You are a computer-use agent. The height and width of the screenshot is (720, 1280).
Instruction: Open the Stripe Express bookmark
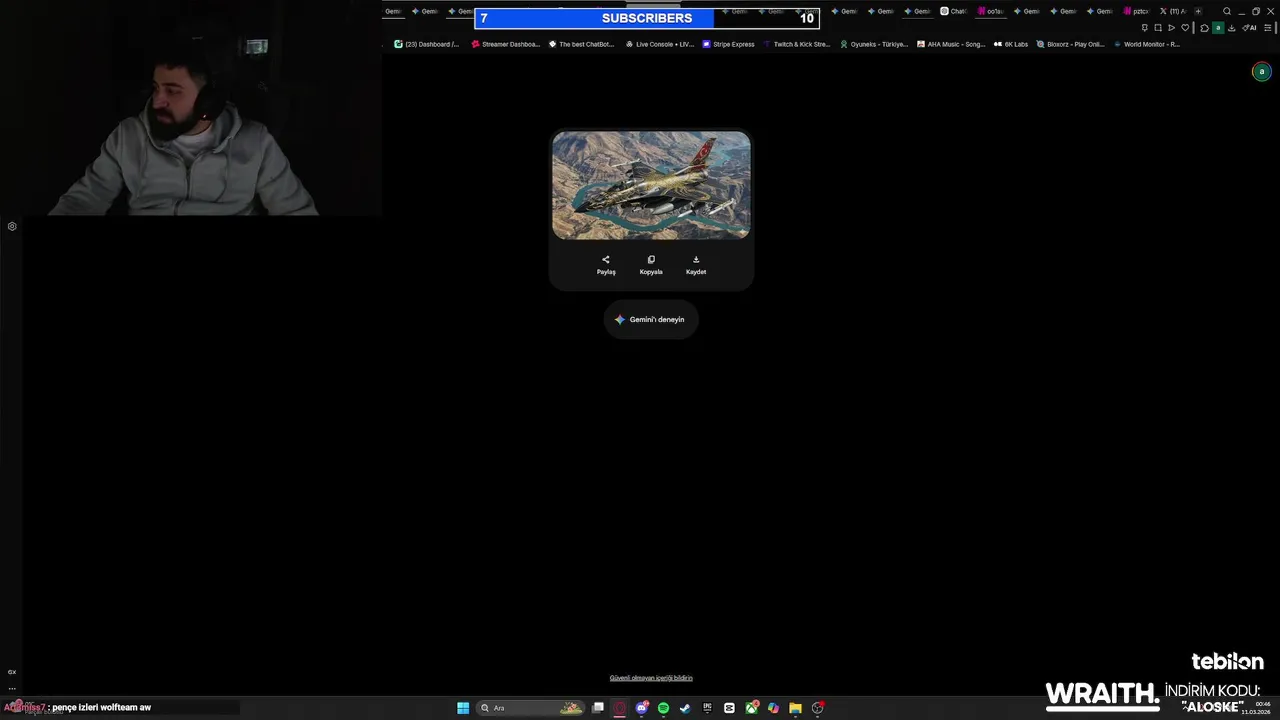[729, 44]
